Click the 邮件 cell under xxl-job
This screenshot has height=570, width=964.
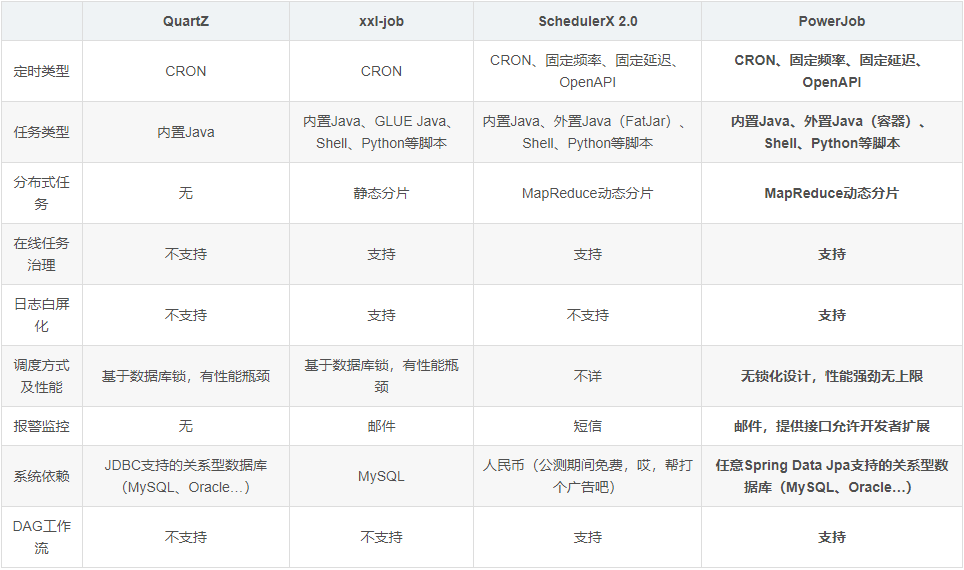pos(381,426)
